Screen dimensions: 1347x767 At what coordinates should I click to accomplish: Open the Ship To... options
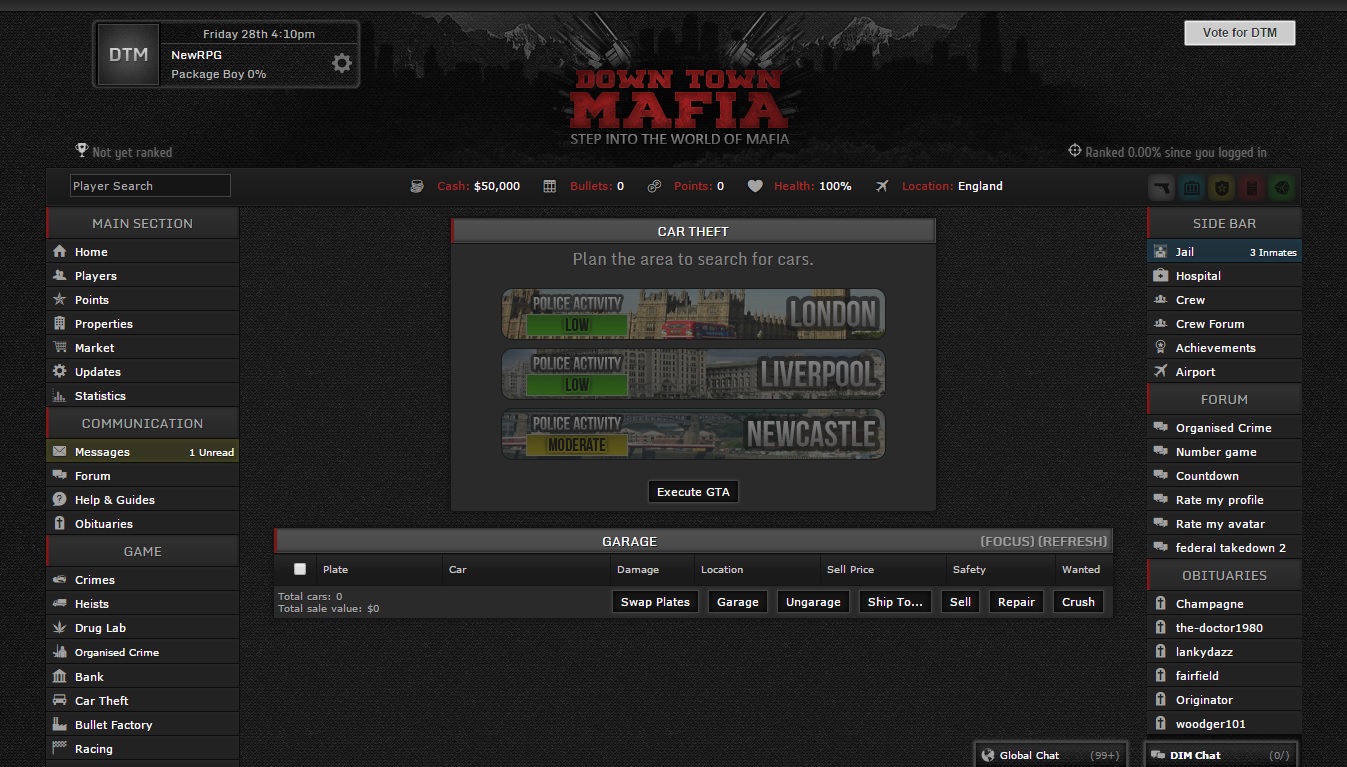point(894,602)
